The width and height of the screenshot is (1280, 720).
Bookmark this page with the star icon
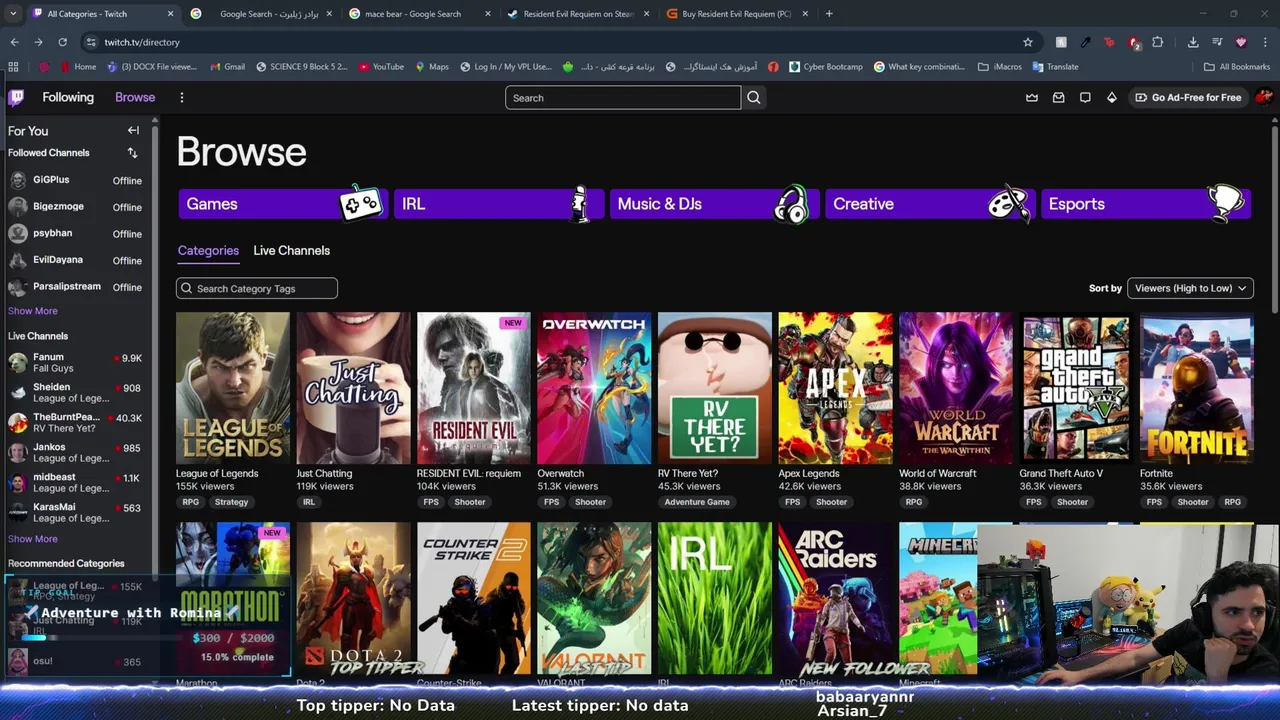point(1027,42)
